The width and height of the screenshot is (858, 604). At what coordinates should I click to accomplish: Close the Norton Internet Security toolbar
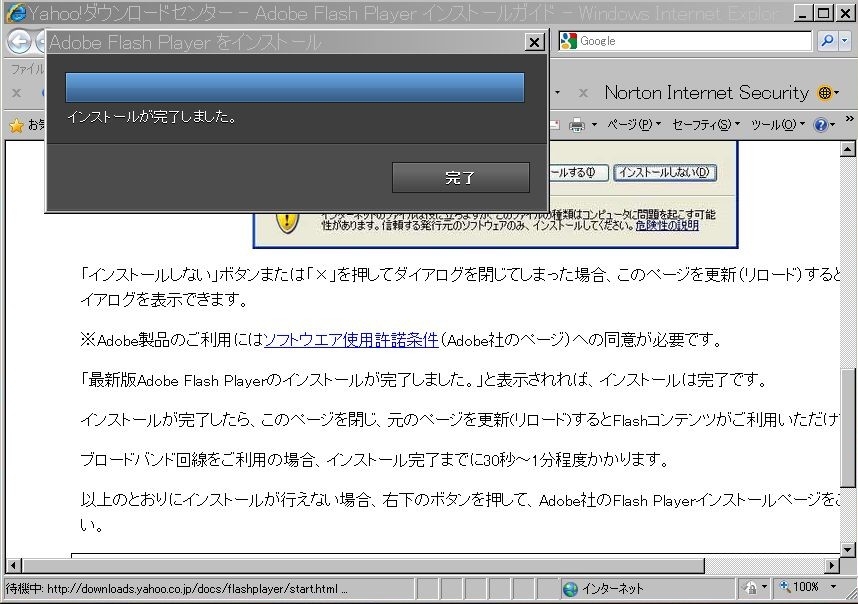click(583, 93)
